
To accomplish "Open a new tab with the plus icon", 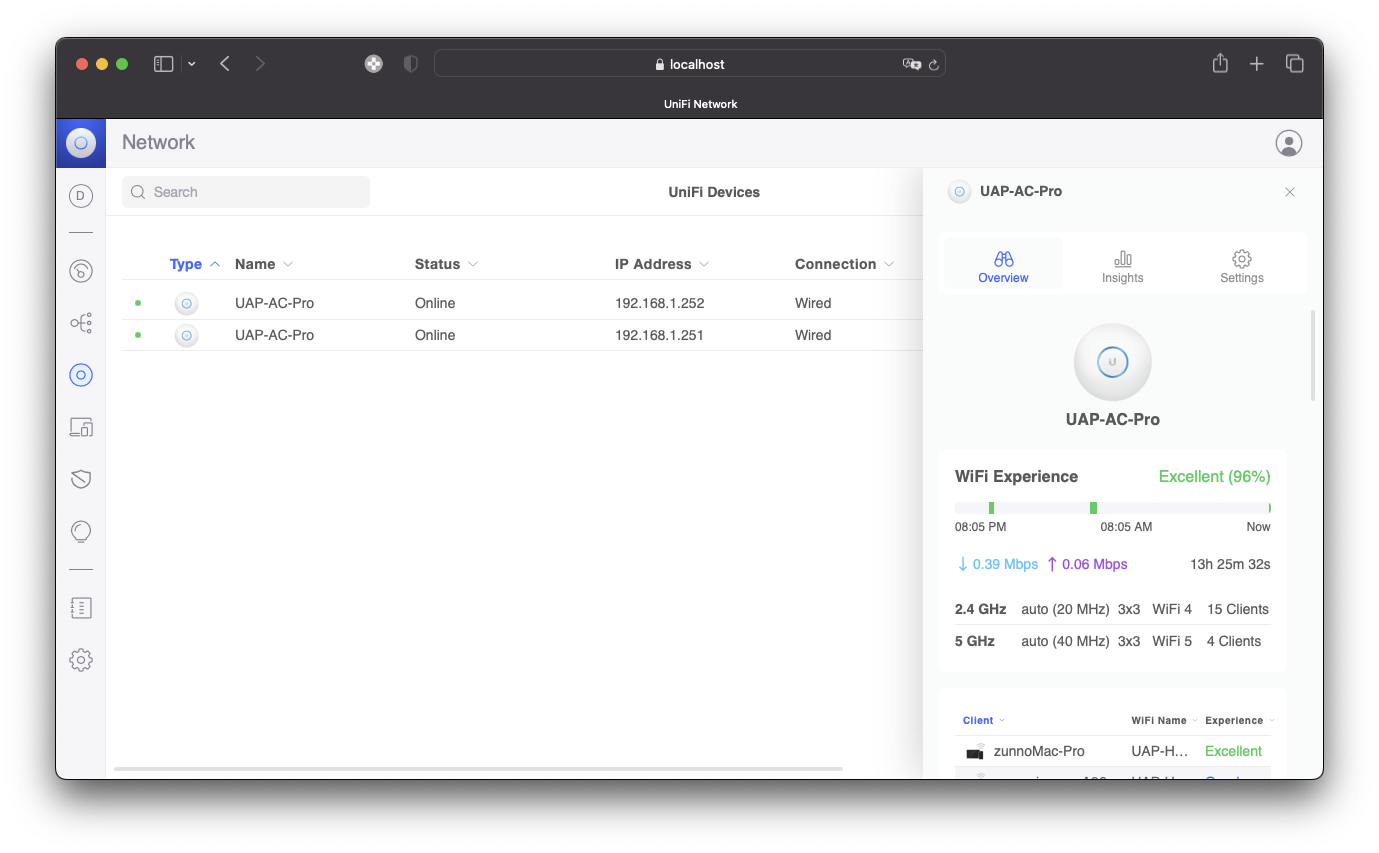I will coord(1257,64).
